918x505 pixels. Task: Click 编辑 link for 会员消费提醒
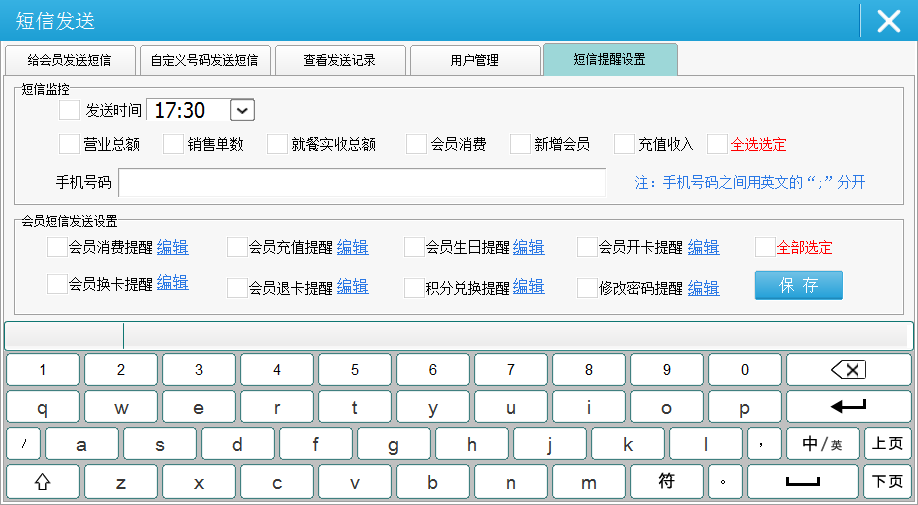point(172,247)
